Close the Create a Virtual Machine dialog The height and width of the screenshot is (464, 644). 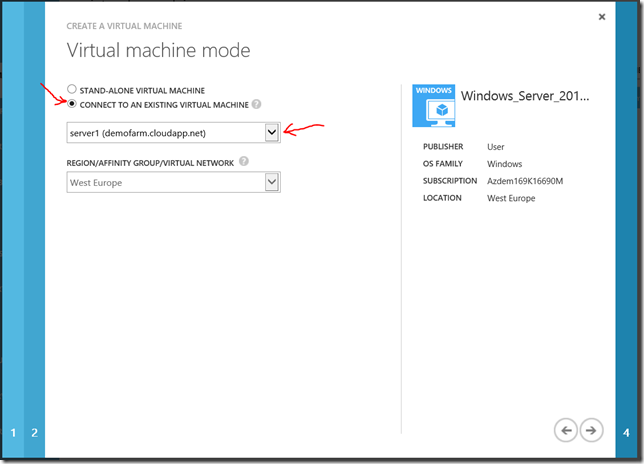(602, 17)
